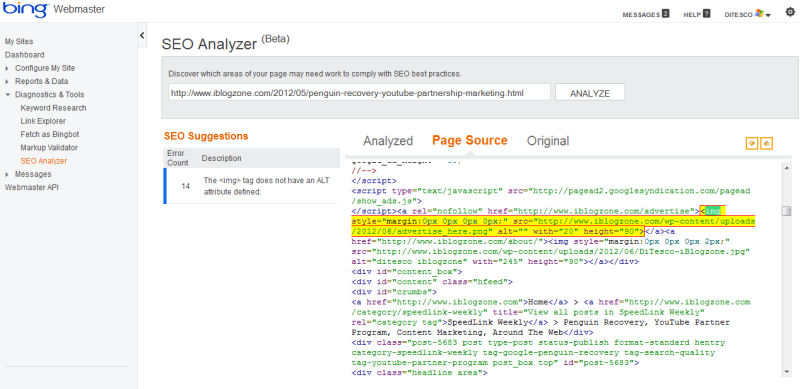Click the 'div id="crumbs"' source line
The image size is (800, 389).
(394, 292)
